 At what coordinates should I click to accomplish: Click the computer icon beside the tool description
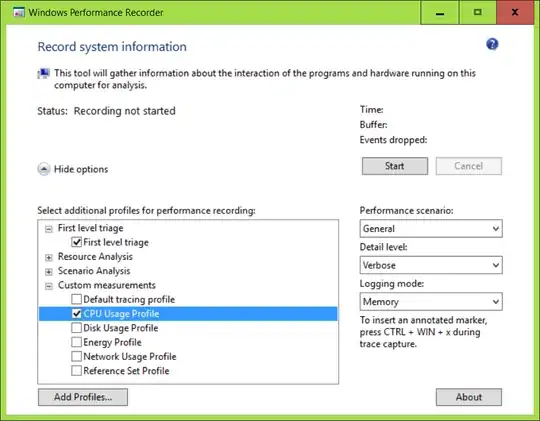tap(43, 73)
